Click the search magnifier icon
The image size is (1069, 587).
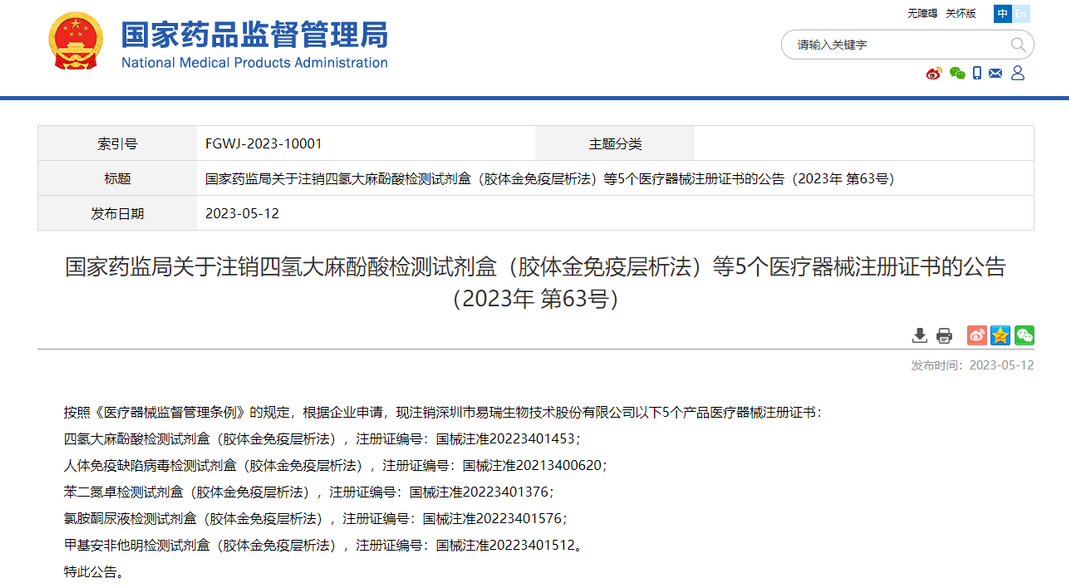pyautogui.click(x=1018, y=45)
